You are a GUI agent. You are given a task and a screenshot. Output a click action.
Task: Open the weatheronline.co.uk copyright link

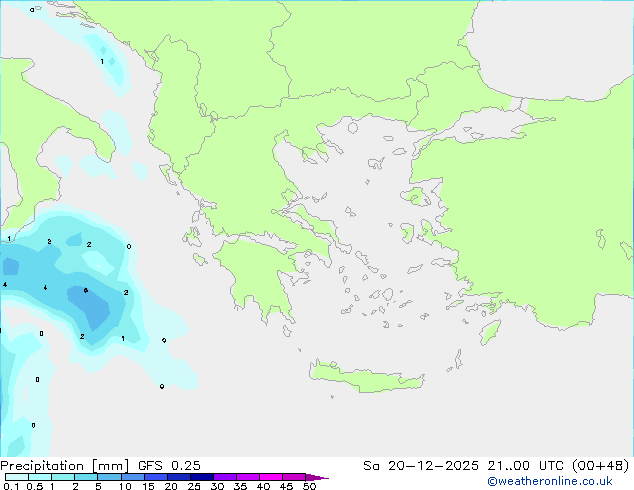tap(550, 481)
